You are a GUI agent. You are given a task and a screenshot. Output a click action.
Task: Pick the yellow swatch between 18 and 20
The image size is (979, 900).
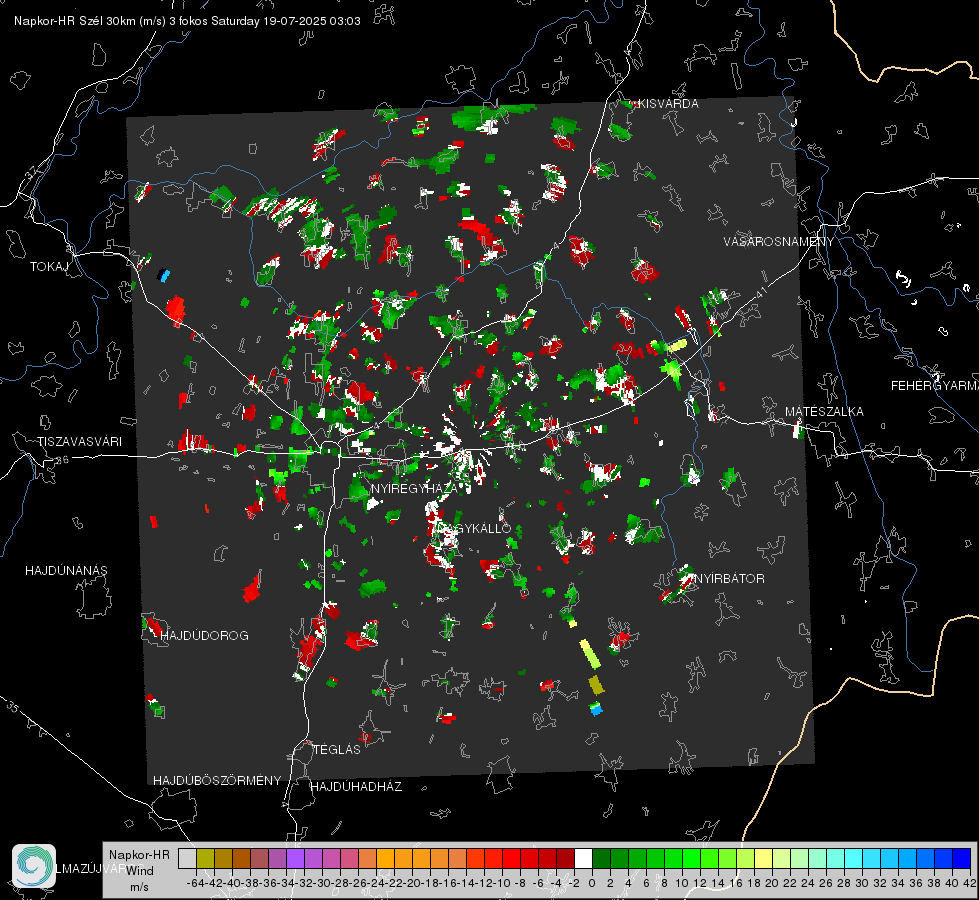pyautogui.click(x=763, y=858)
